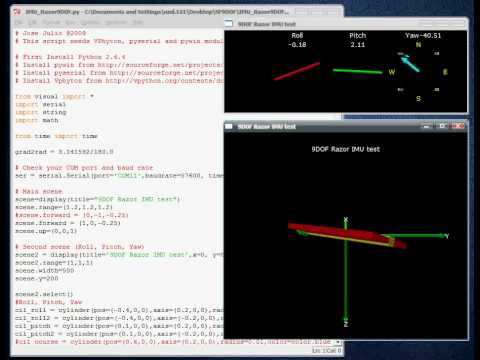The height and width of the screenshot is (360, 480).
Task: Open the Run menu
Action: [70, 22]
